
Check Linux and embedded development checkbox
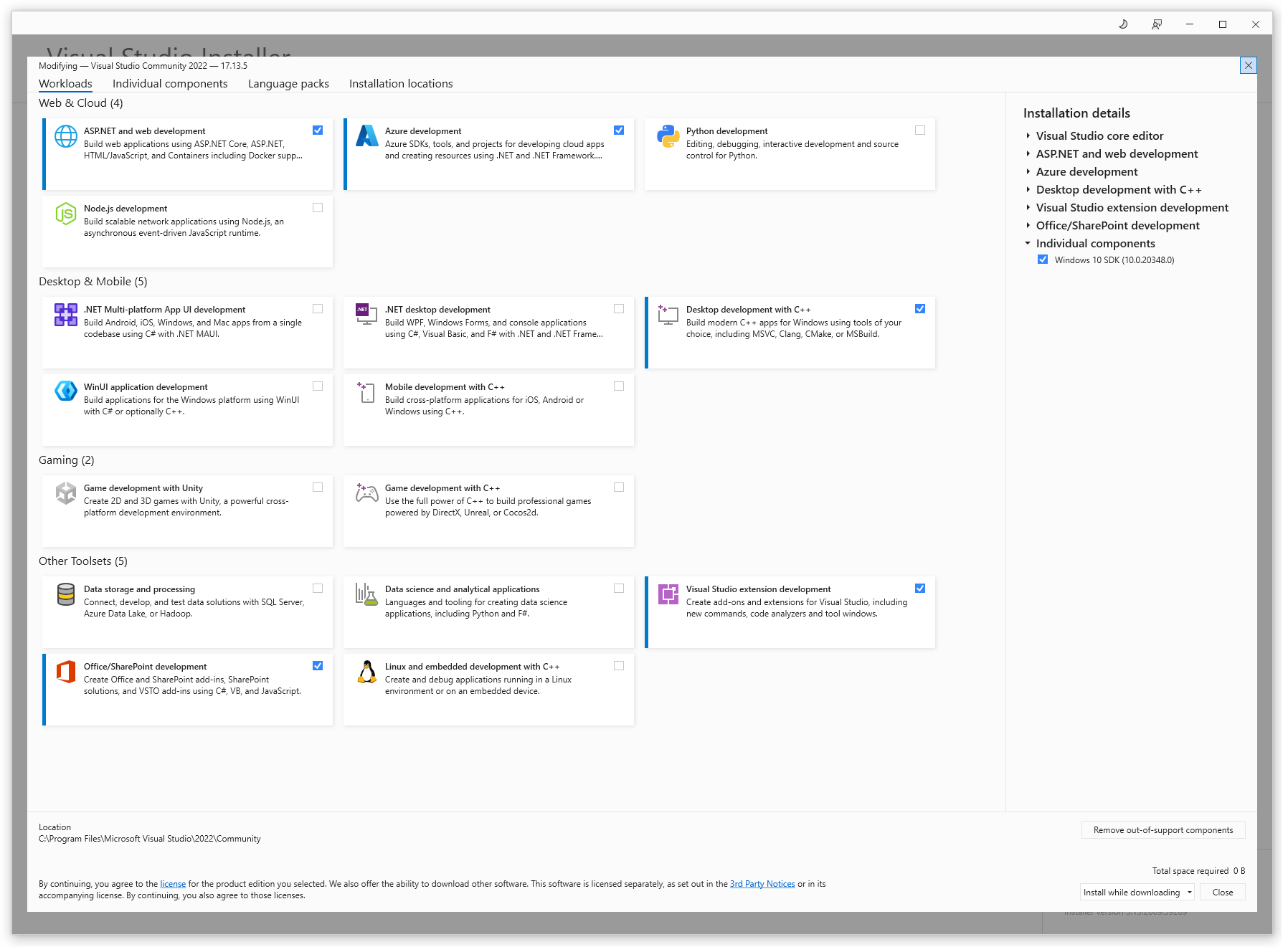click(x=619, y=666)
